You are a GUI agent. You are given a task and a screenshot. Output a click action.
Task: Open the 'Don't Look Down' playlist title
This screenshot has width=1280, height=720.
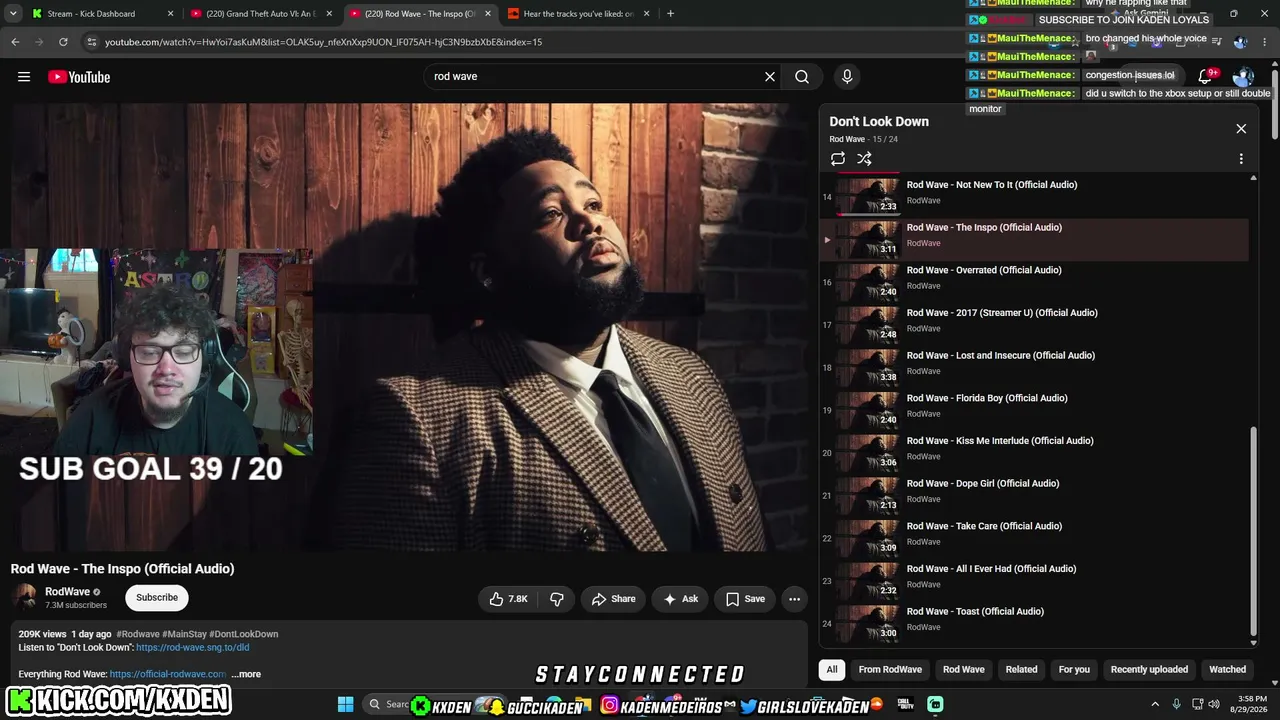click(x=879, y=121)
